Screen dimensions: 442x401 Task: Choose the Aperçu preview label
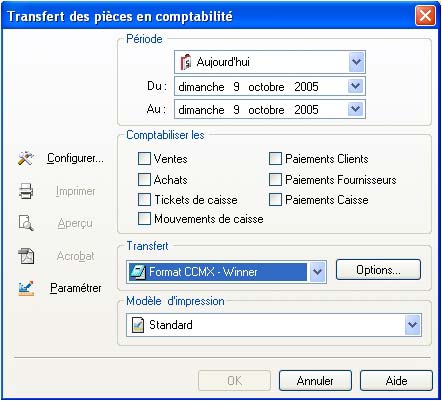75,223
